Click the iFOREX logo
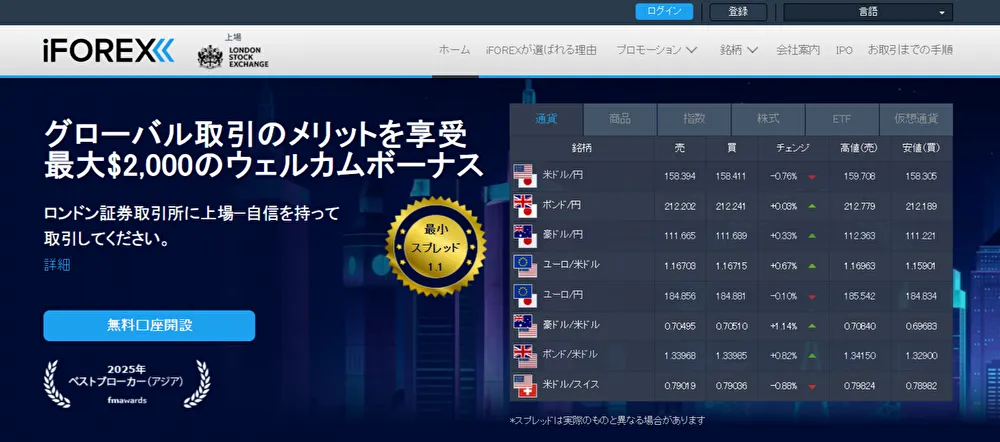 (109, 50)
